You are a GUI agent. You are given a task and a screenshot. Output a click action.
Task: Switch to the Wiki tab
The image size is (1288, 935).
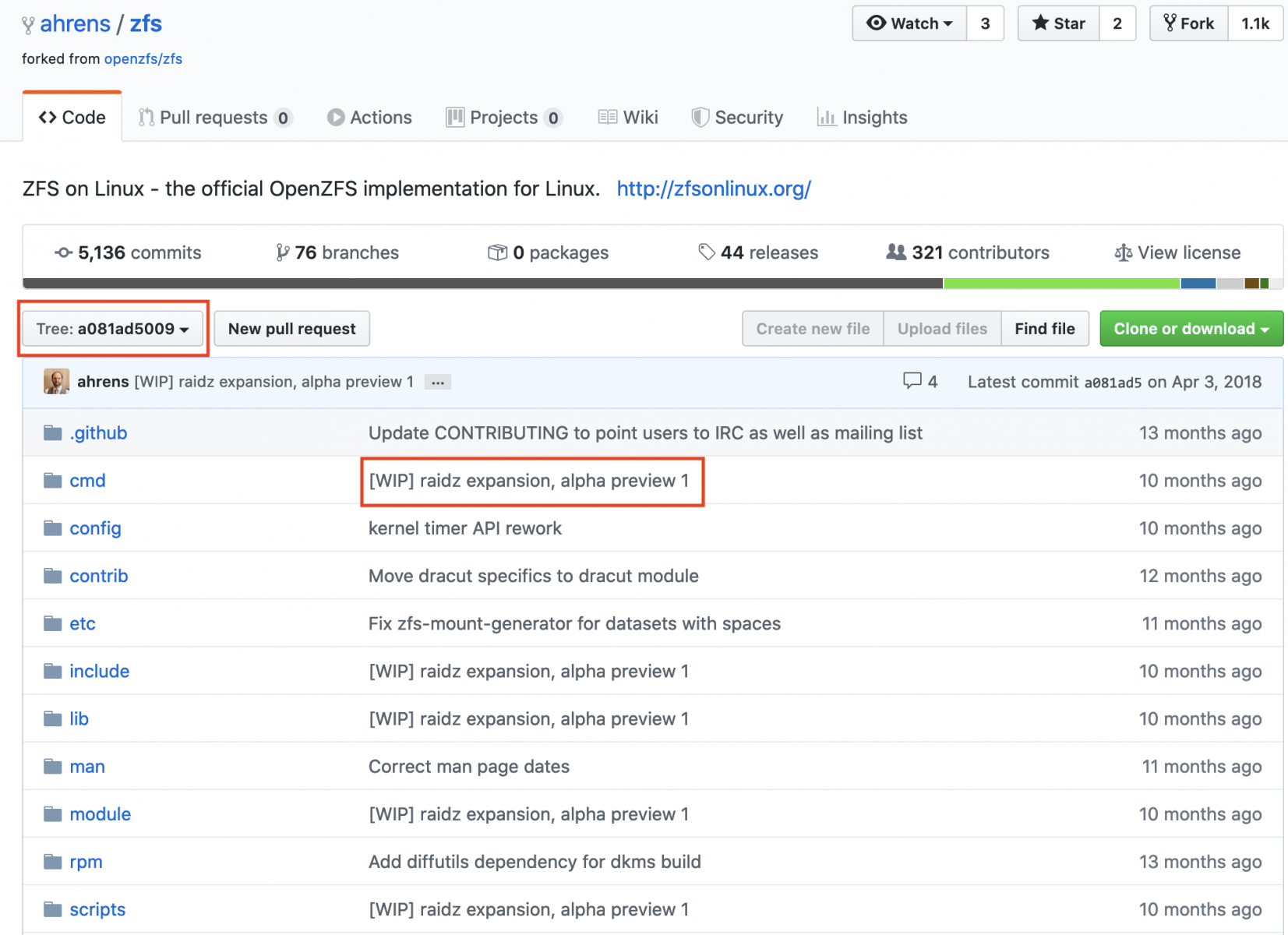click(628, 117)
